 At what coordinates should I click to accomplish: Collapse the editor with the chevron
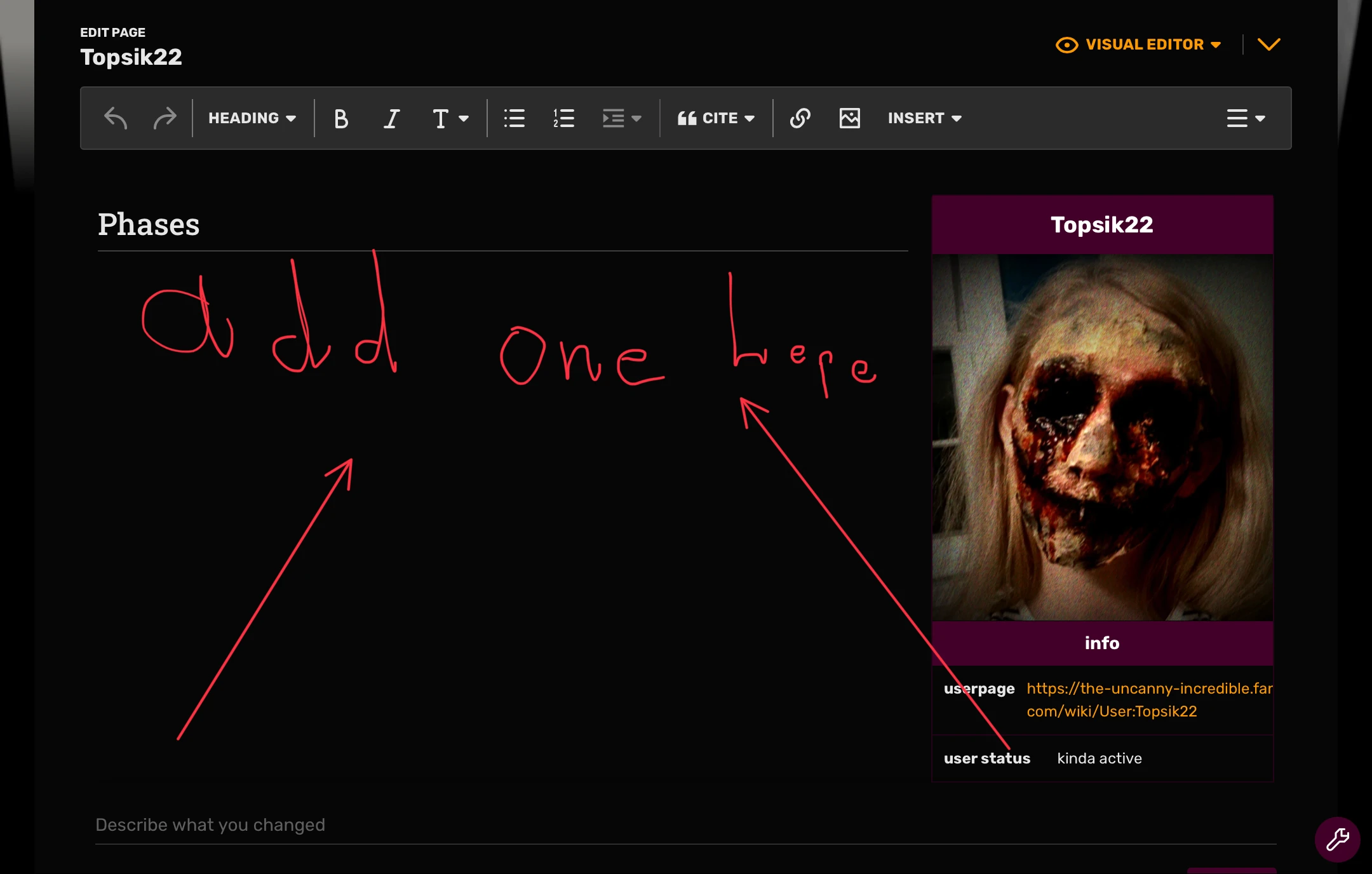(x=1268, y=44)
